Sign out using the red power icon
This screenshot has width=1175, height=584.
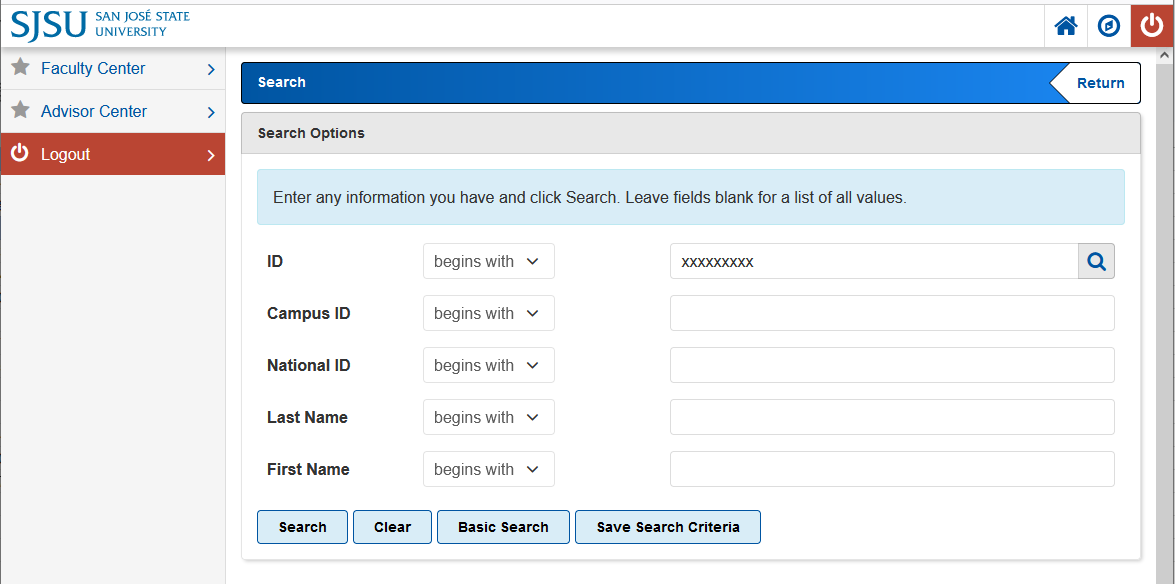click(x=1151, y=25)
